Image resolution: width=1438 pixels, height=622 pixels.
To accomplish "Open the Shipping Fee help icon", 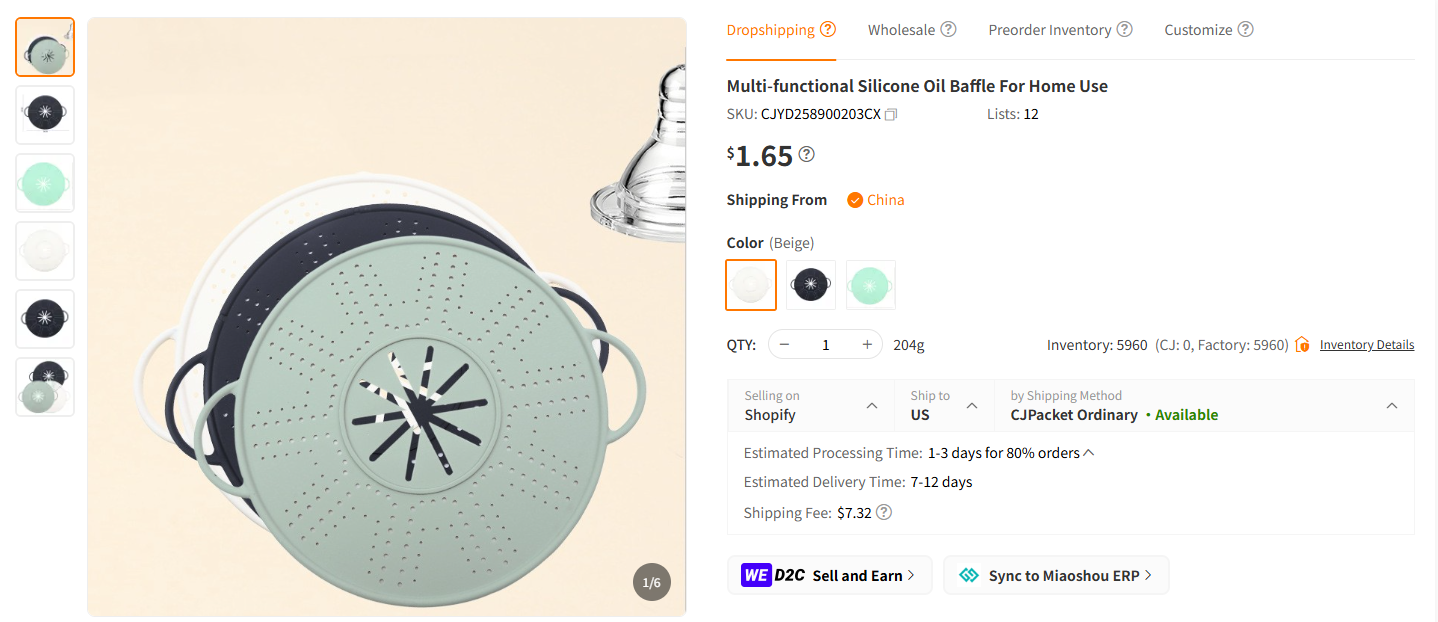I will 884,512.
